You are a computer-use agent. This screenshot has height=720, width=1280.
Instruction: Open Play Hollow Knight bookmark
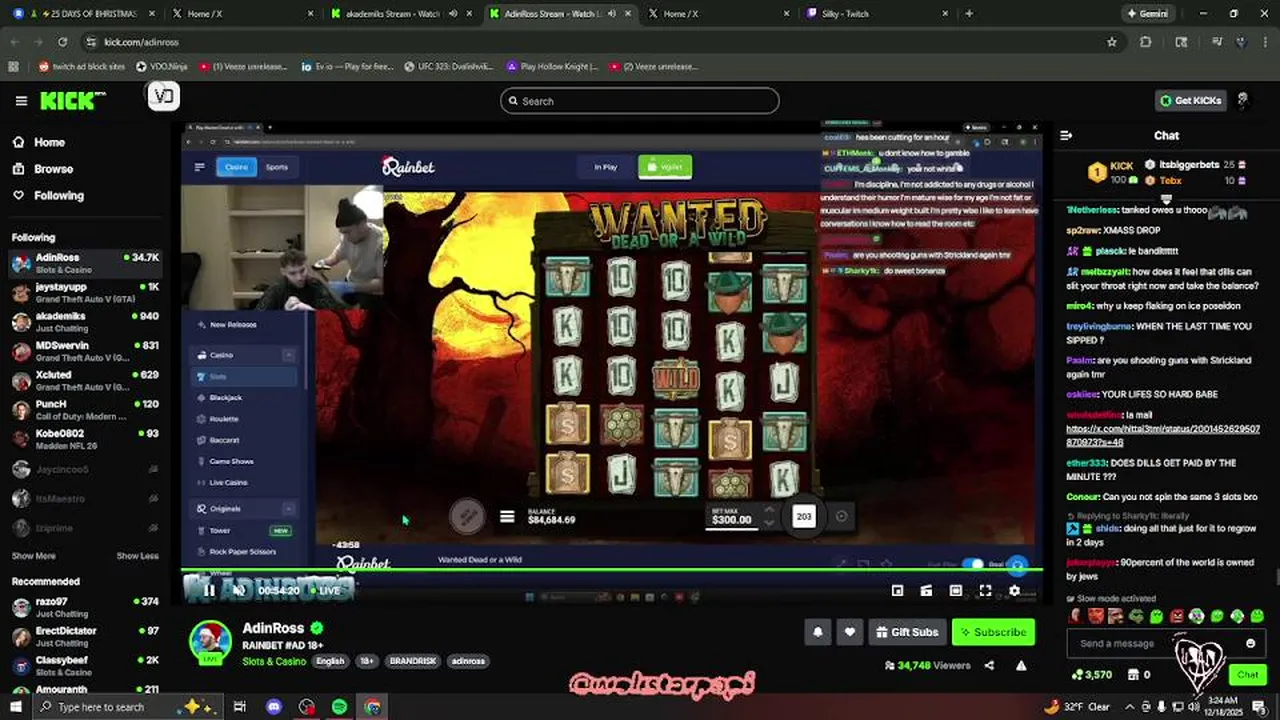(552, 66)
